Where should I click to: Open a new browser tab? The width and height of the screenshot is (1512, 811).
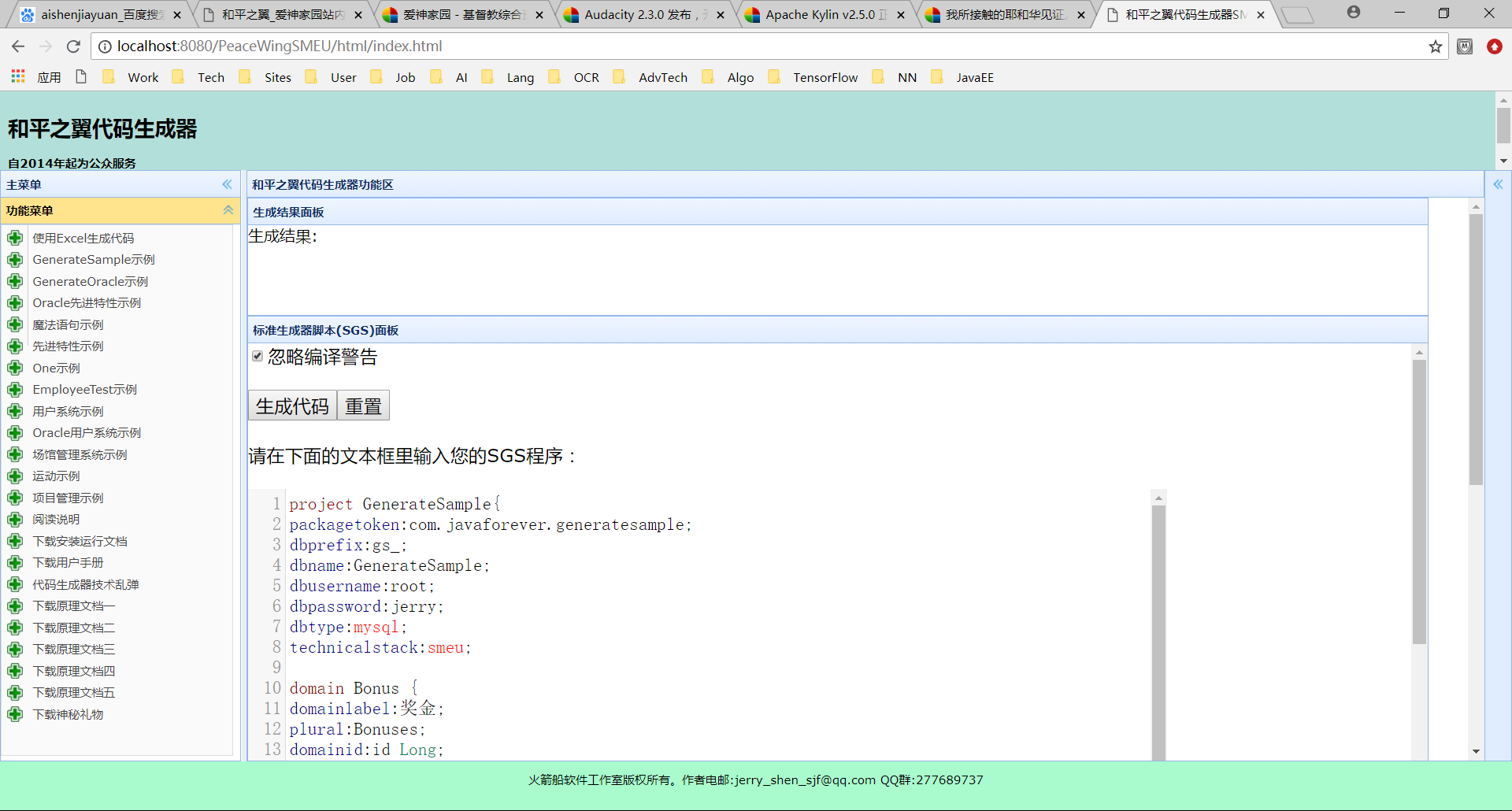1297,15
